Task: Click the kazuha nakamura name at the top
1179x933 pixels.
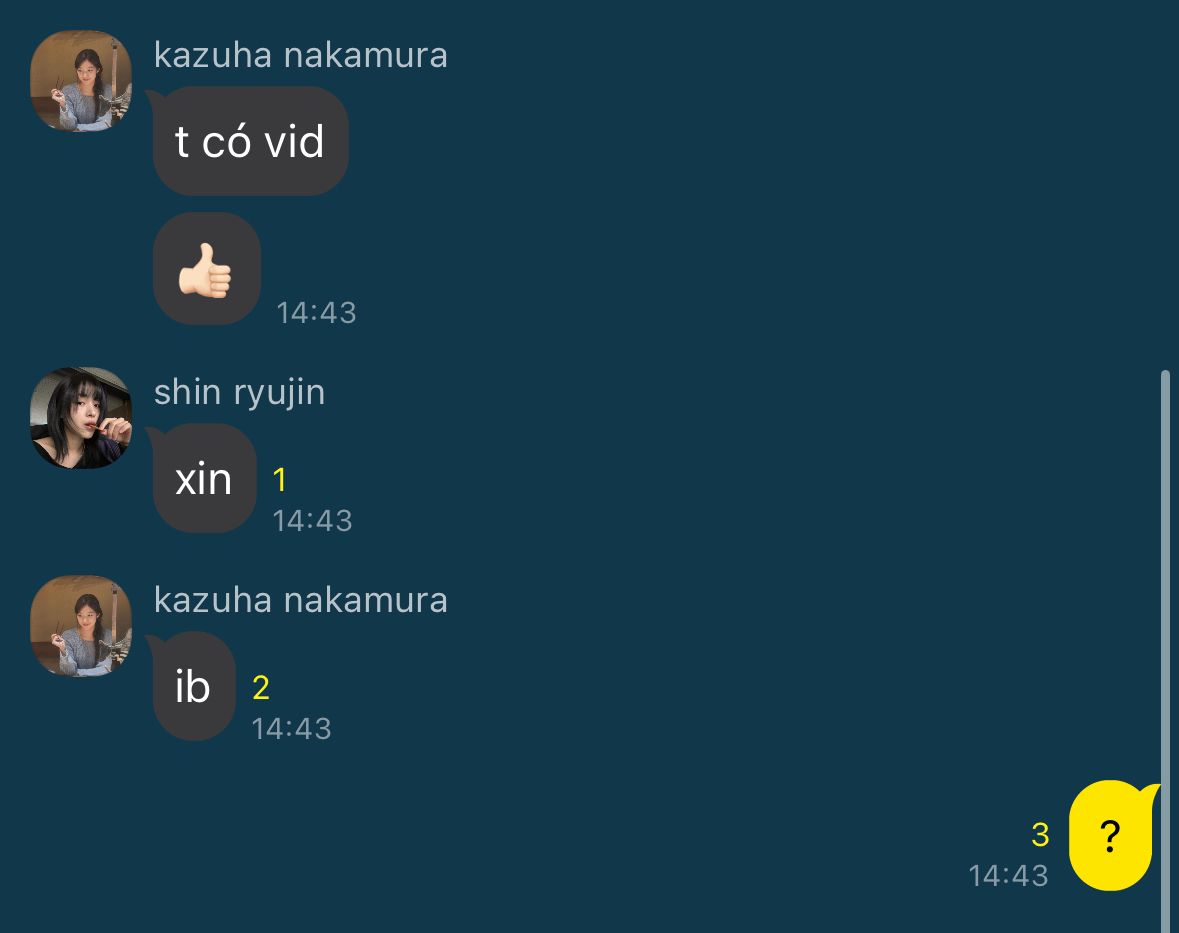Action: tap(301, 56)
